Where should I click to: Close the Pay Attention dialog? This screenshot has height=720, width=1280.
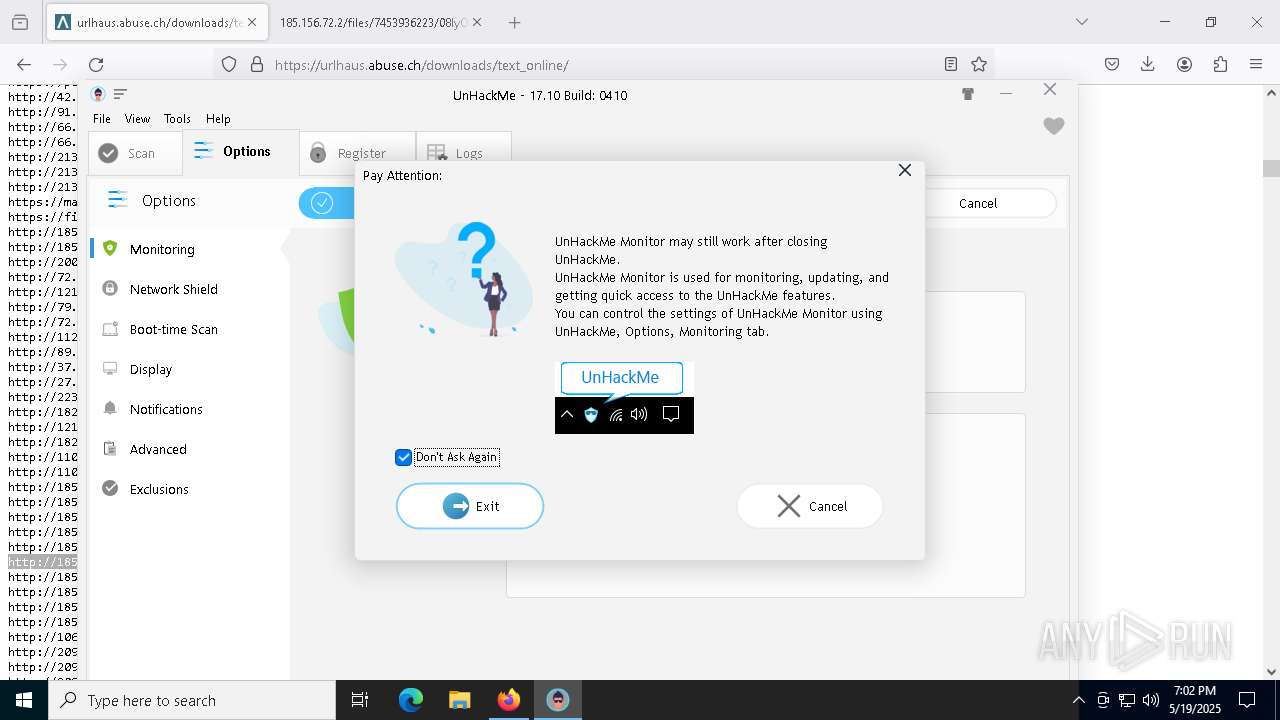point(905,170)
